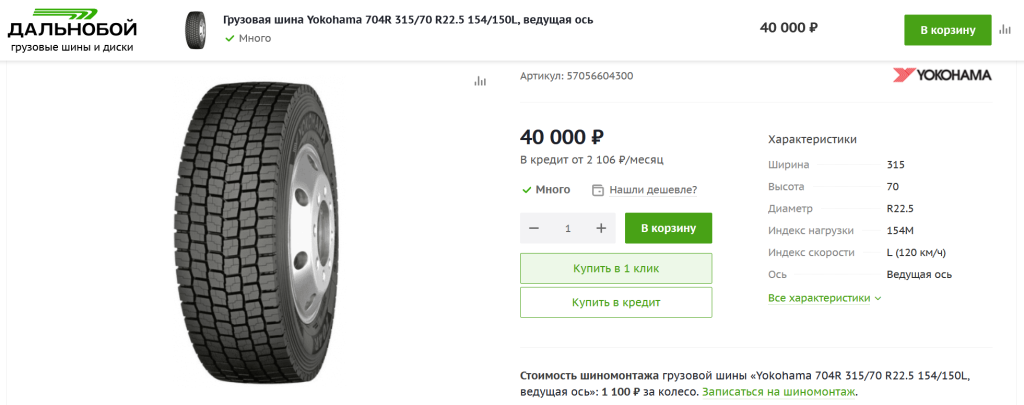
Task: Increase quantity with plus button
Action: (601, 228)
